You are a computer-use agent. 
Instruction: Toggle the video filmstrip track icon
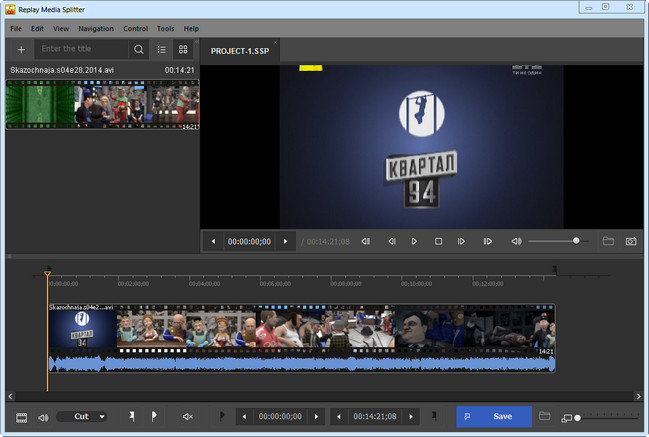coord(22,418)
